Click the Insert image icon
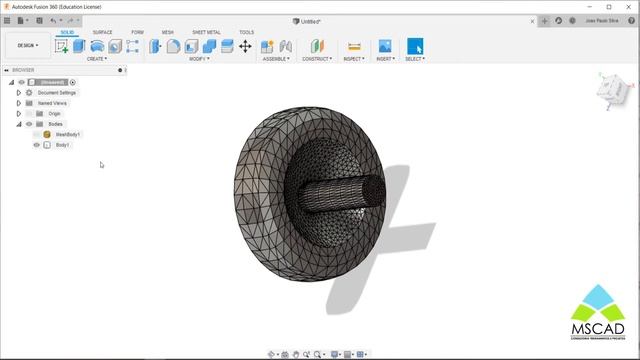Image resolution: width=640 pixels, height=360 pixels. coord(385,46)
